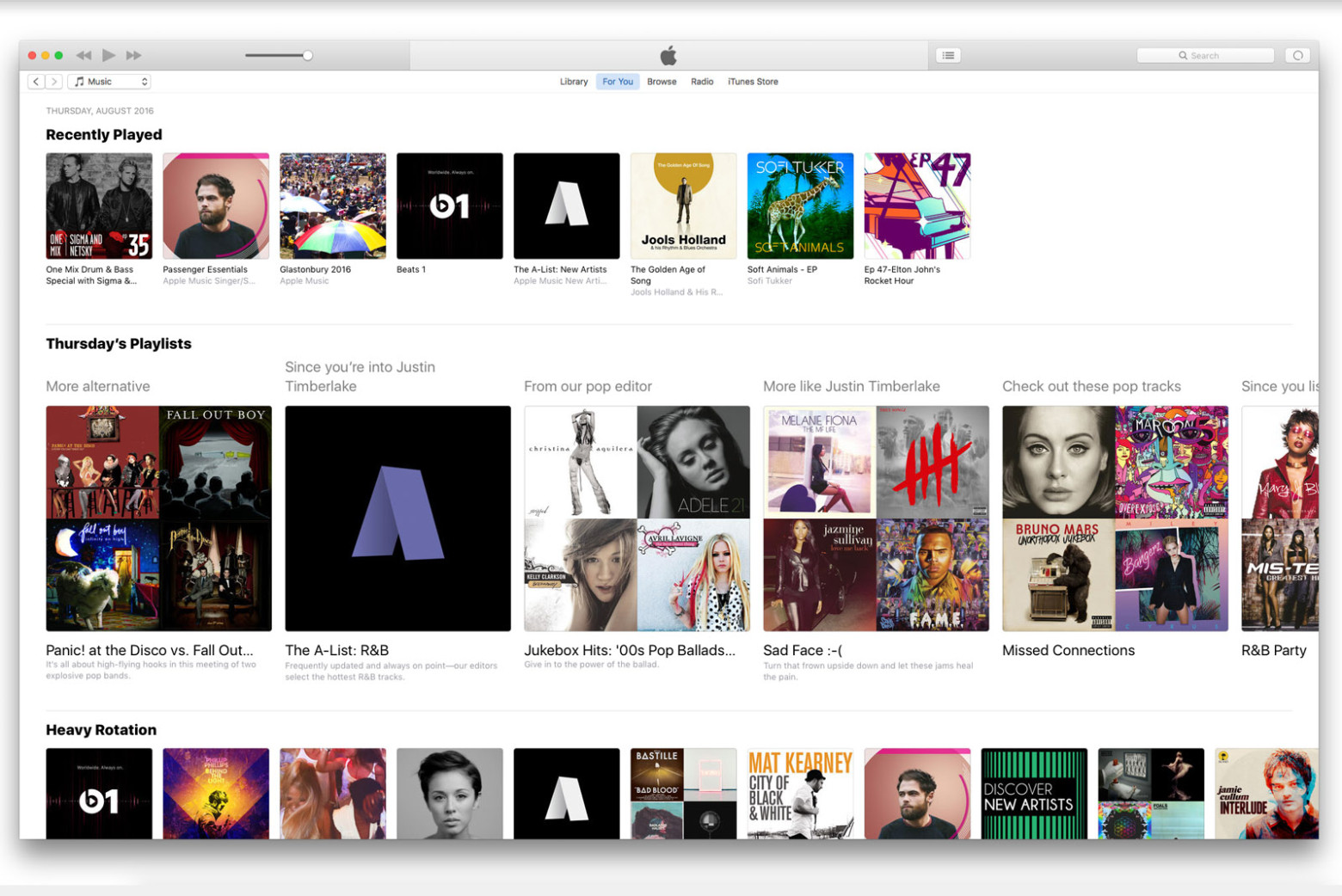Viewport: 1342px width, 896px height.
Task: Click the Apple logo in the display
Action: tap(668, 56)
